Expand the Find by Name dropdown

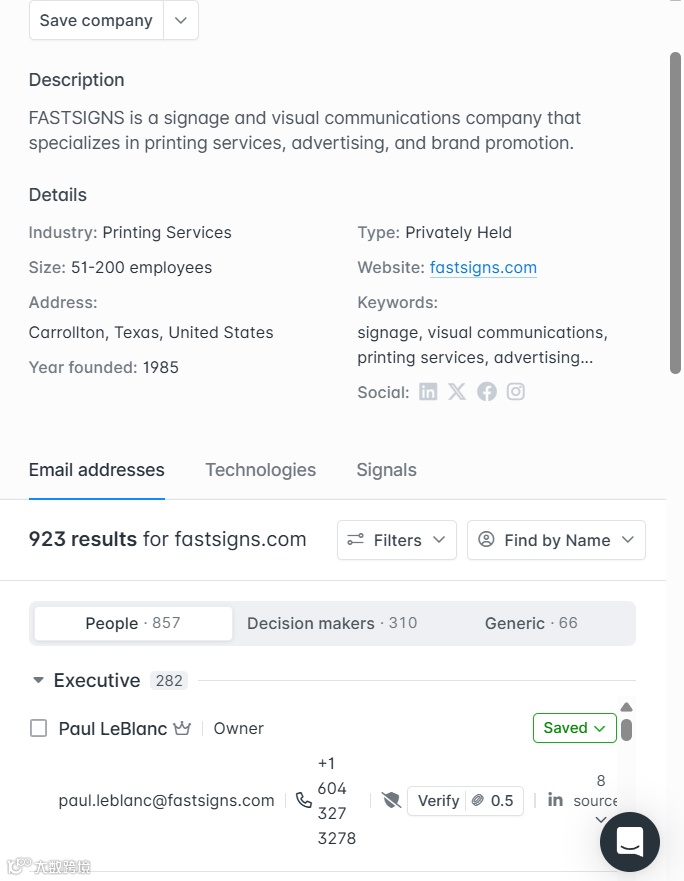click(x=556, y=540)
